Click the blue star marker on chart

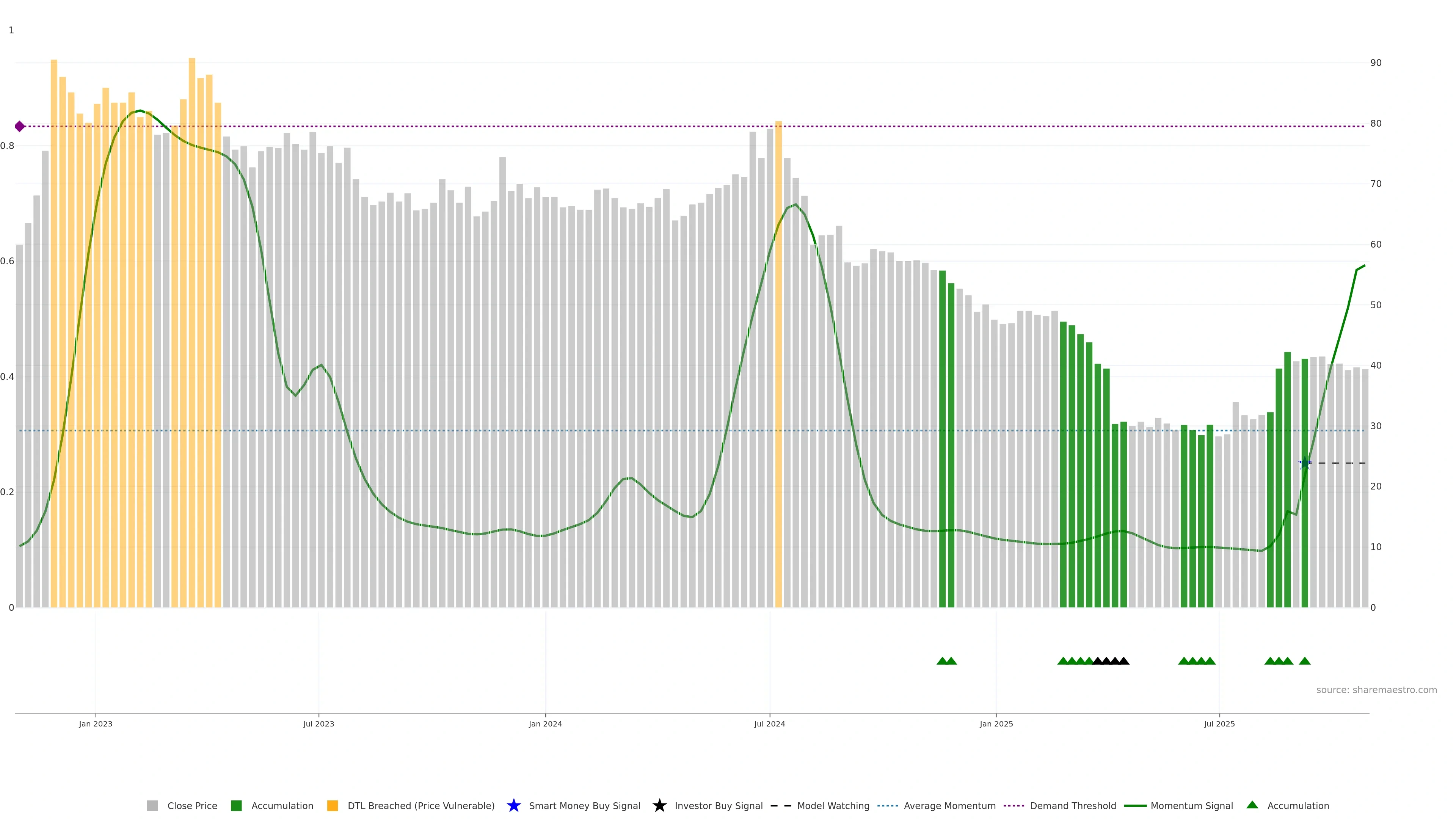pos(1304,463)
